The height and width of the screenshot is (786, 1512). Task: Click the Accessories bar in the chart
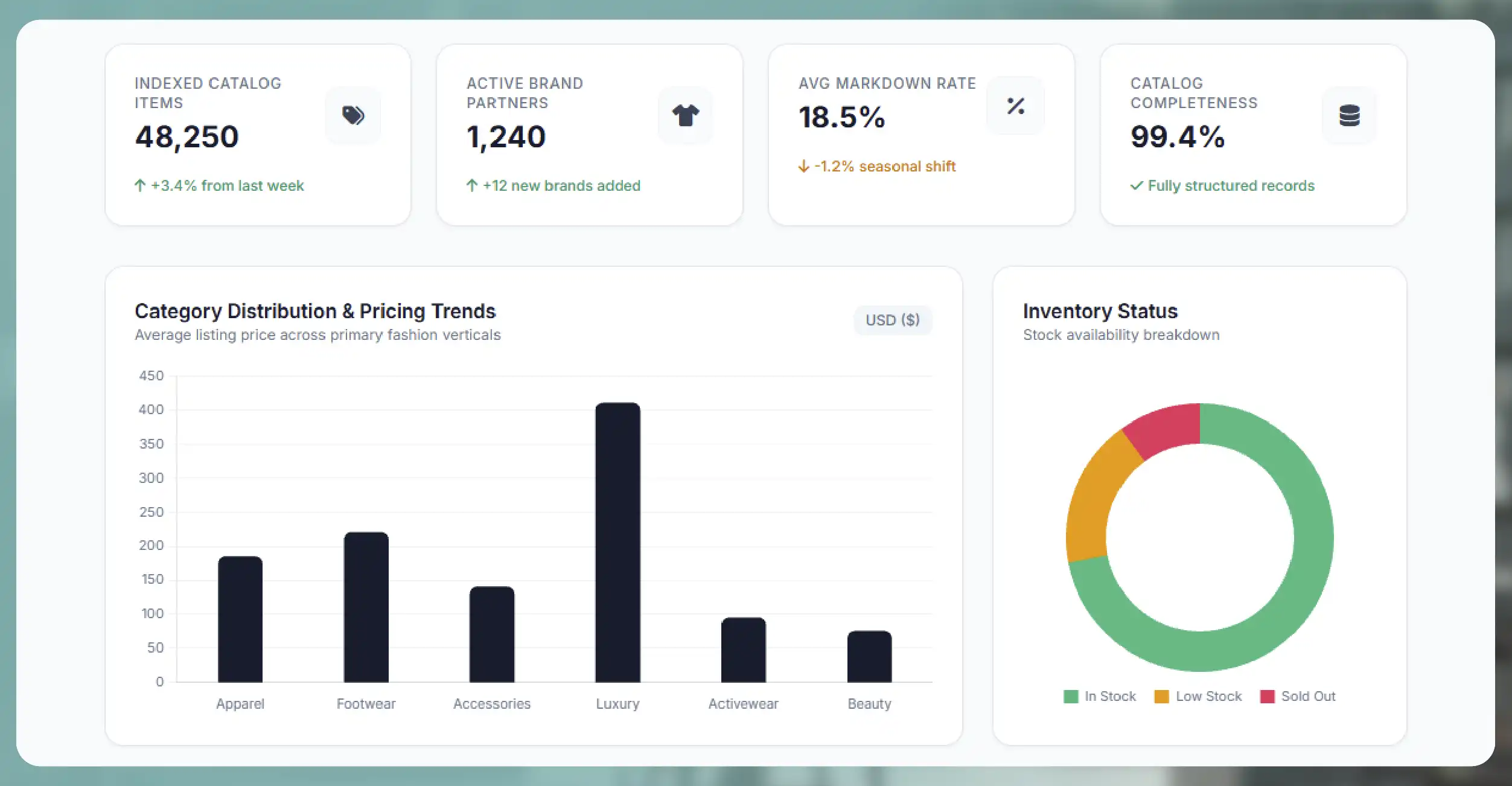[x=492, y=634]
